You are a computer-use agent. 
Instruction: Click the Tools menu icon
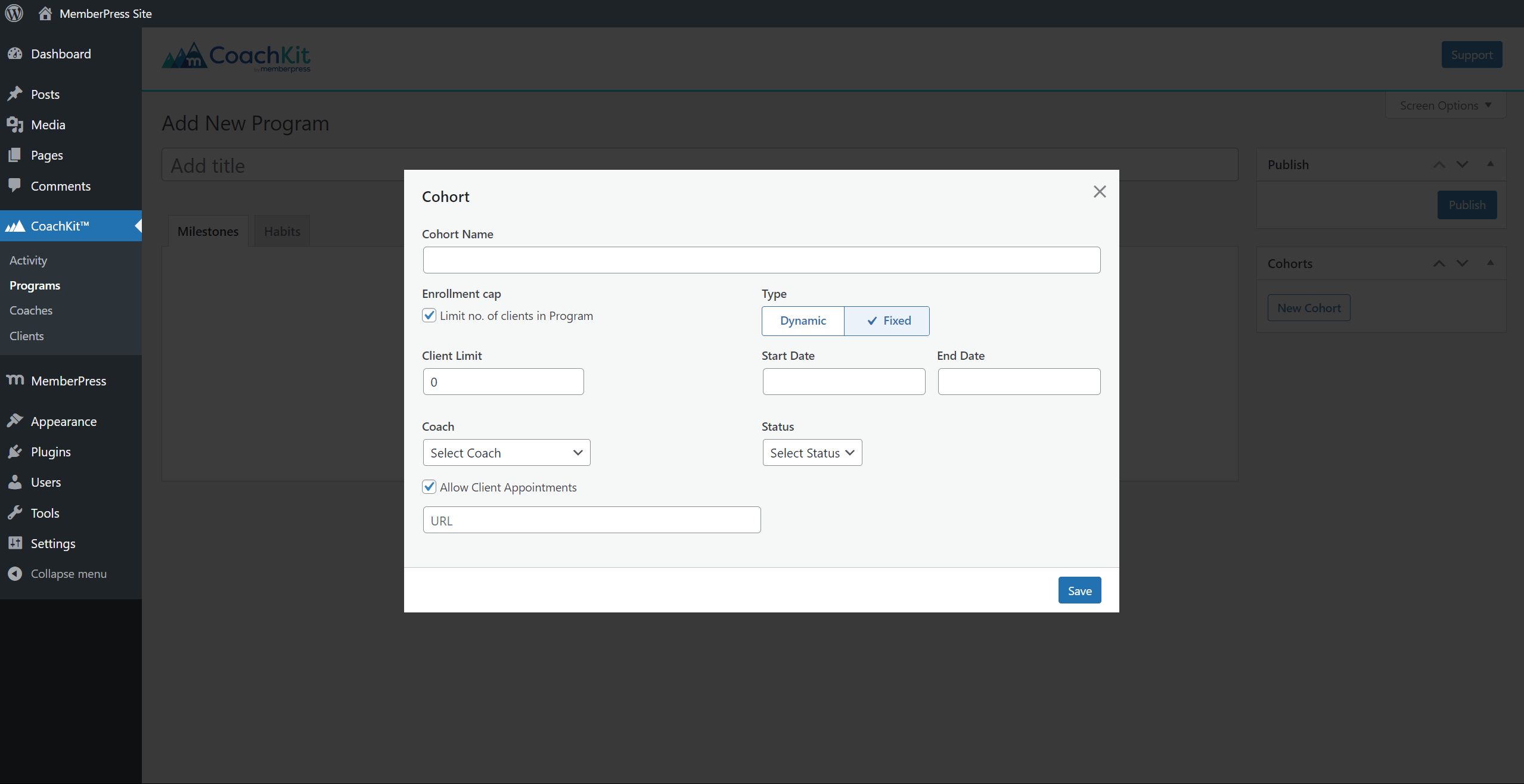pyautogui.click(x=15, y=513)
